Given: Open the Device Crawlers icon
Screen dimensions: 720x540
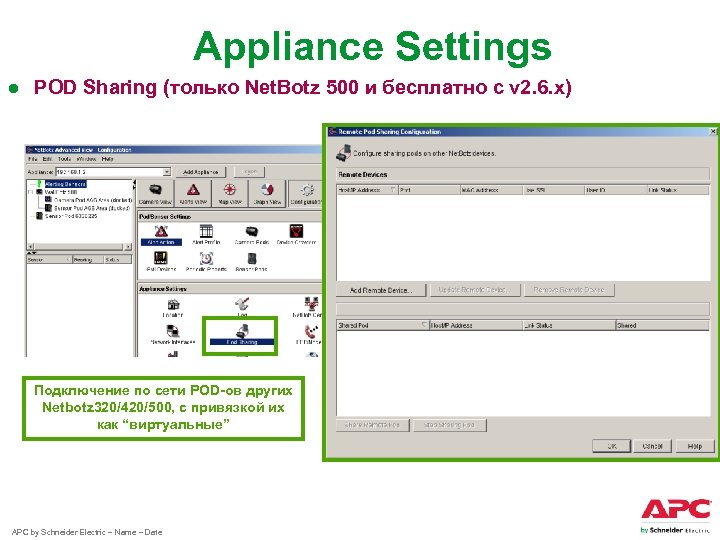Looking at the screenshot, I should (x=296, y=235).
